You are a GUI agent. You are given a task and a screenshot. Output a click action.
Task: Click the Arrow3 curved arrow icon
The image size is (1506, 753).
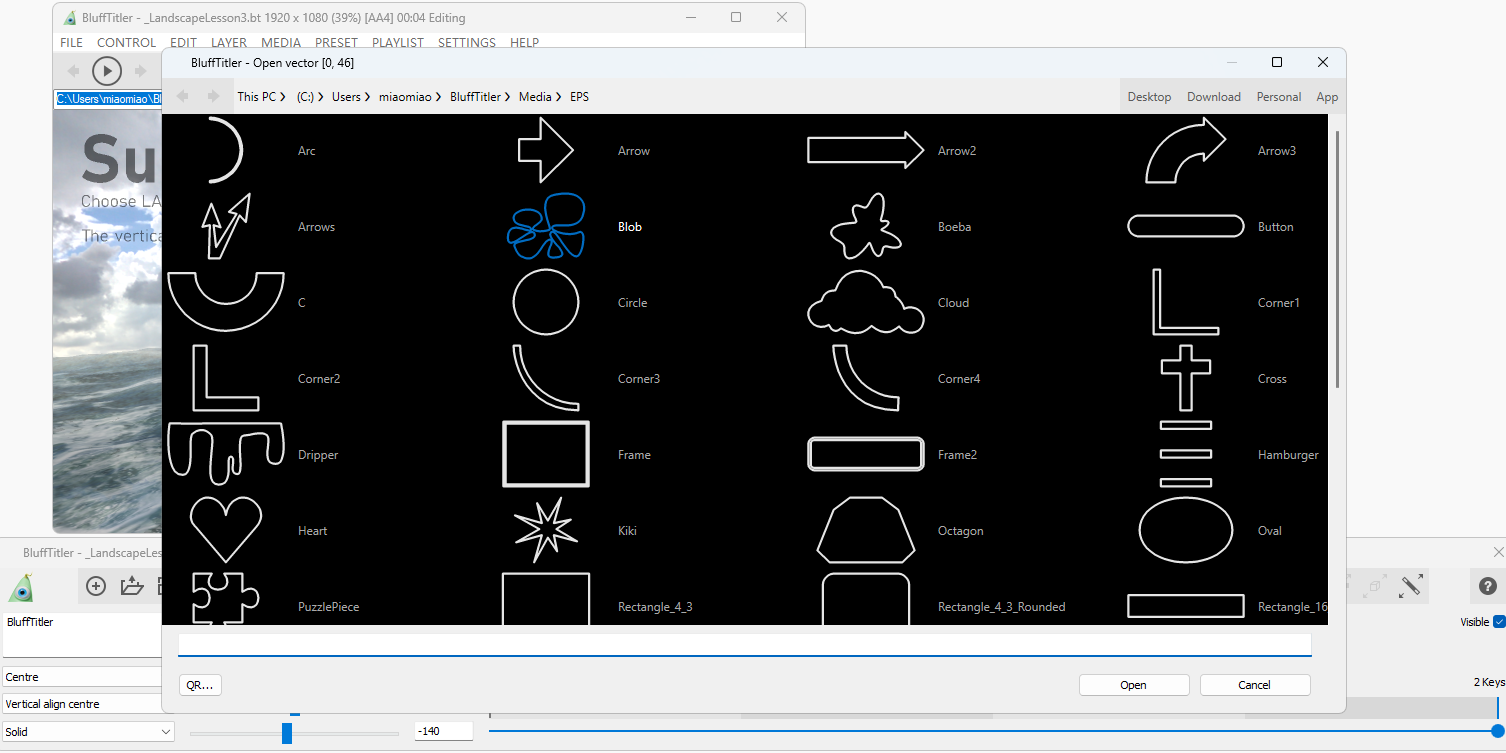1185,151
